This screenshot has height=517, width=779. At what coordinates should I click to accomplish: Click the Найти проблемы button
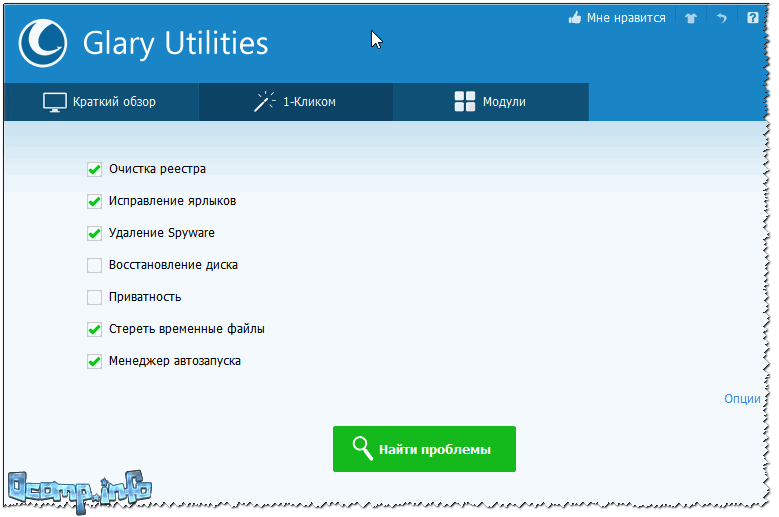[424, 449]
